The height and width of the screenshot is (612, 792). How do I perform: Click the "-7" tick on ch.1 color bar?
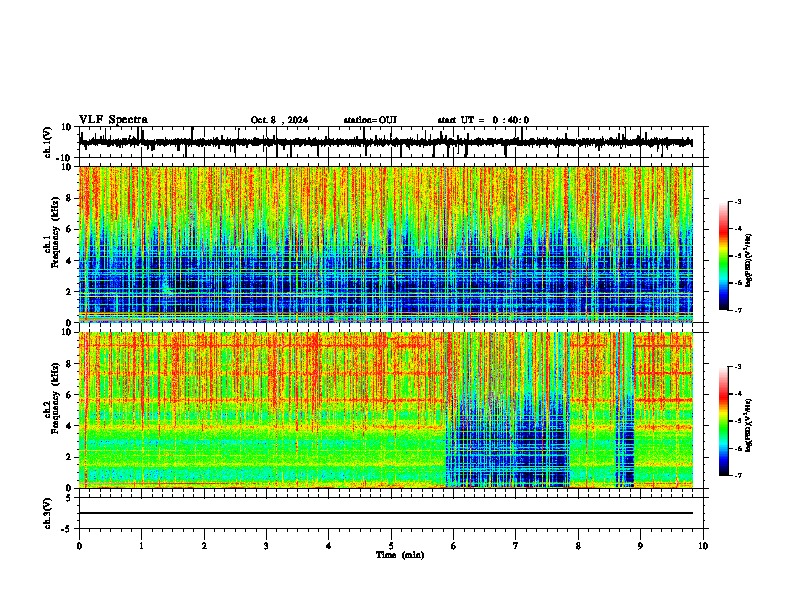click(x=738, y=311)
